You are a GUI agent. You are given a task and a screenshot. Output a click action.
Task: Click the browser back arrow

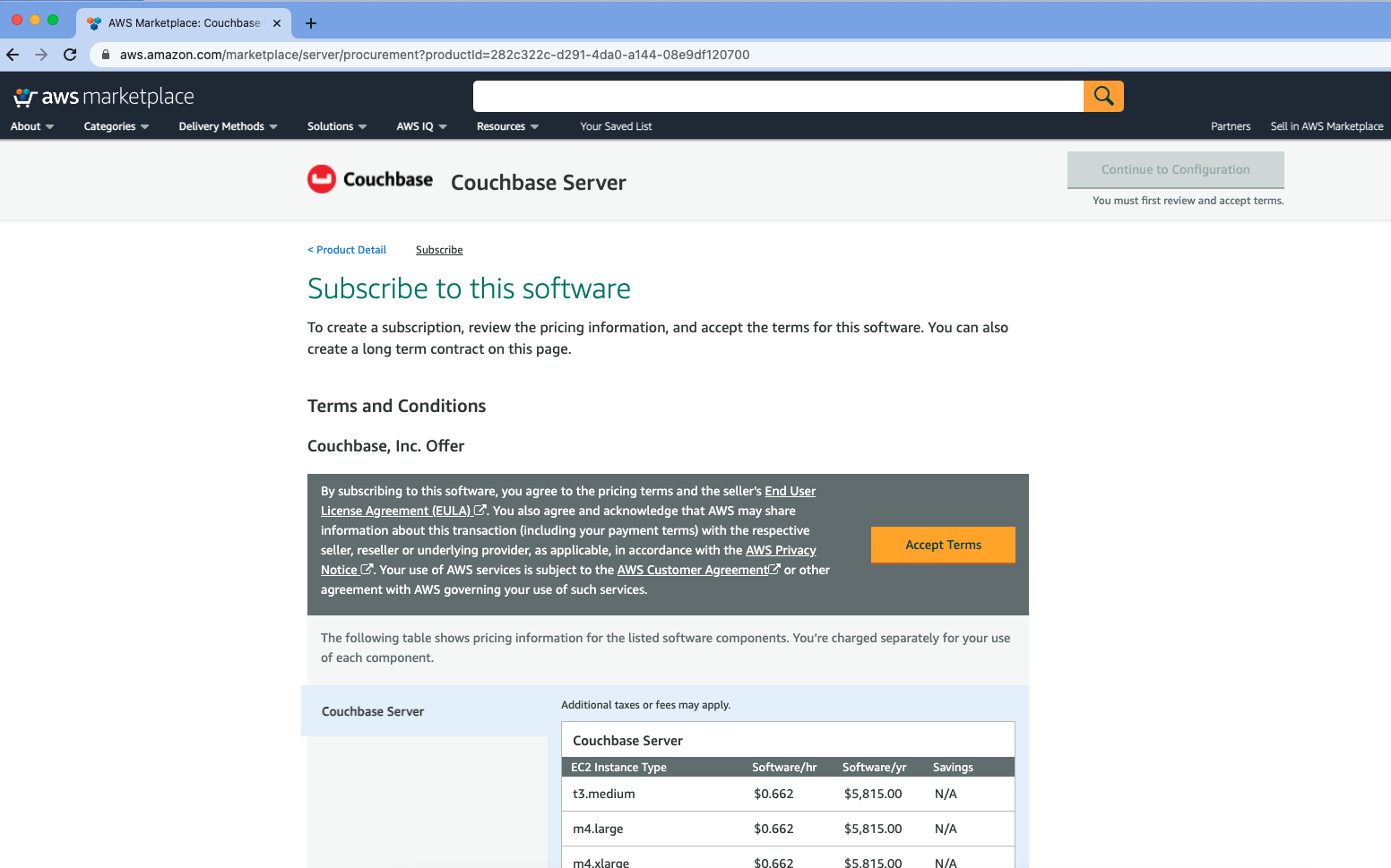point(13,55)
